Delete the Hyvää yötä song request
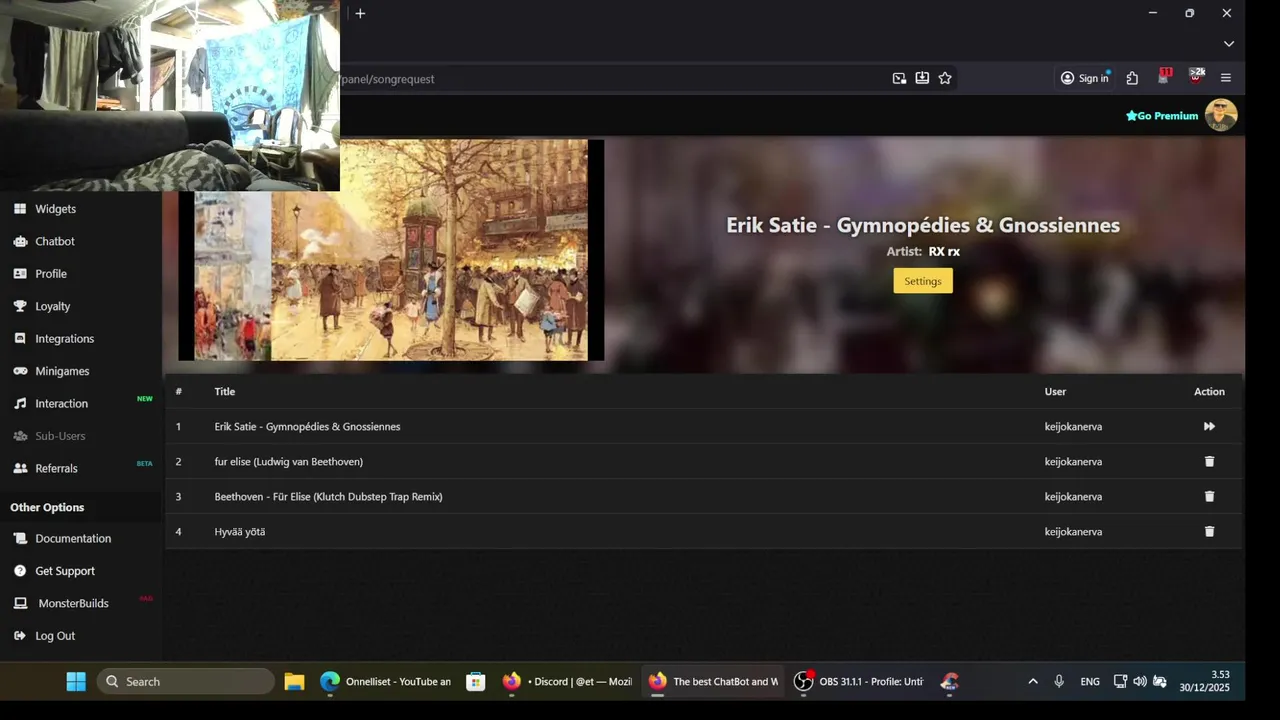Image resolution: width=1280 pixels, height=720 pixels. click(1209, 531)
